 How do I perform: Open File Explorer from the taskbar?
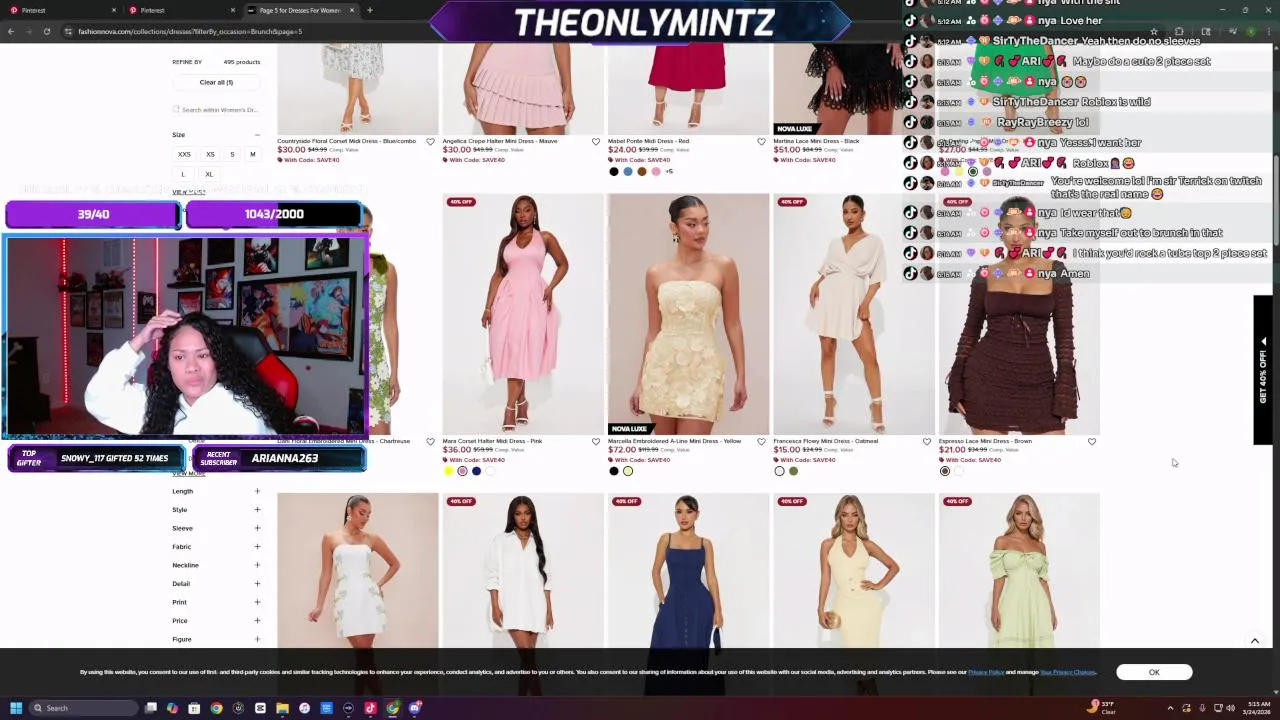tap(282, 708)
